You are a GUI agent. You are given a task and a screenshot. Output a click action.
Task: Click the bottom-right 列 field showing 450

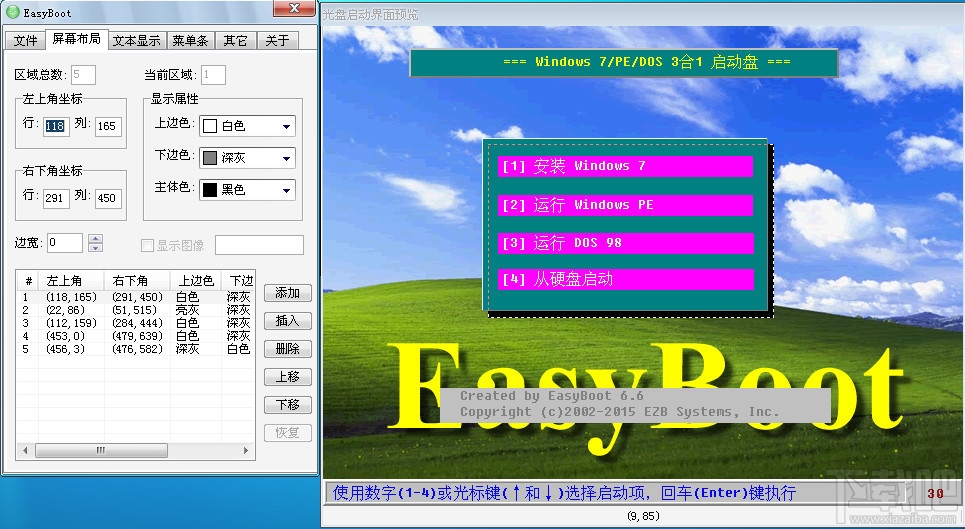[108, 198]
